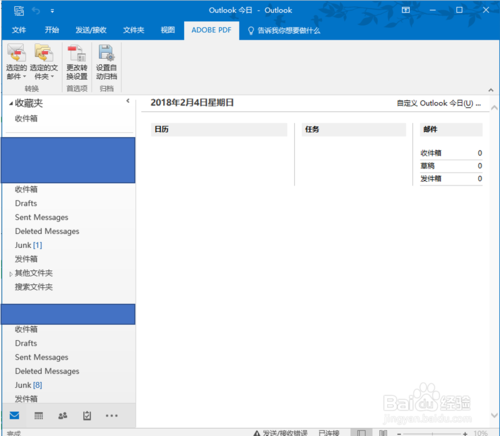Viewport: 500px width, 436px height.
Task: Select the Normal view button in the status bar
Action: tap(361, 433)
